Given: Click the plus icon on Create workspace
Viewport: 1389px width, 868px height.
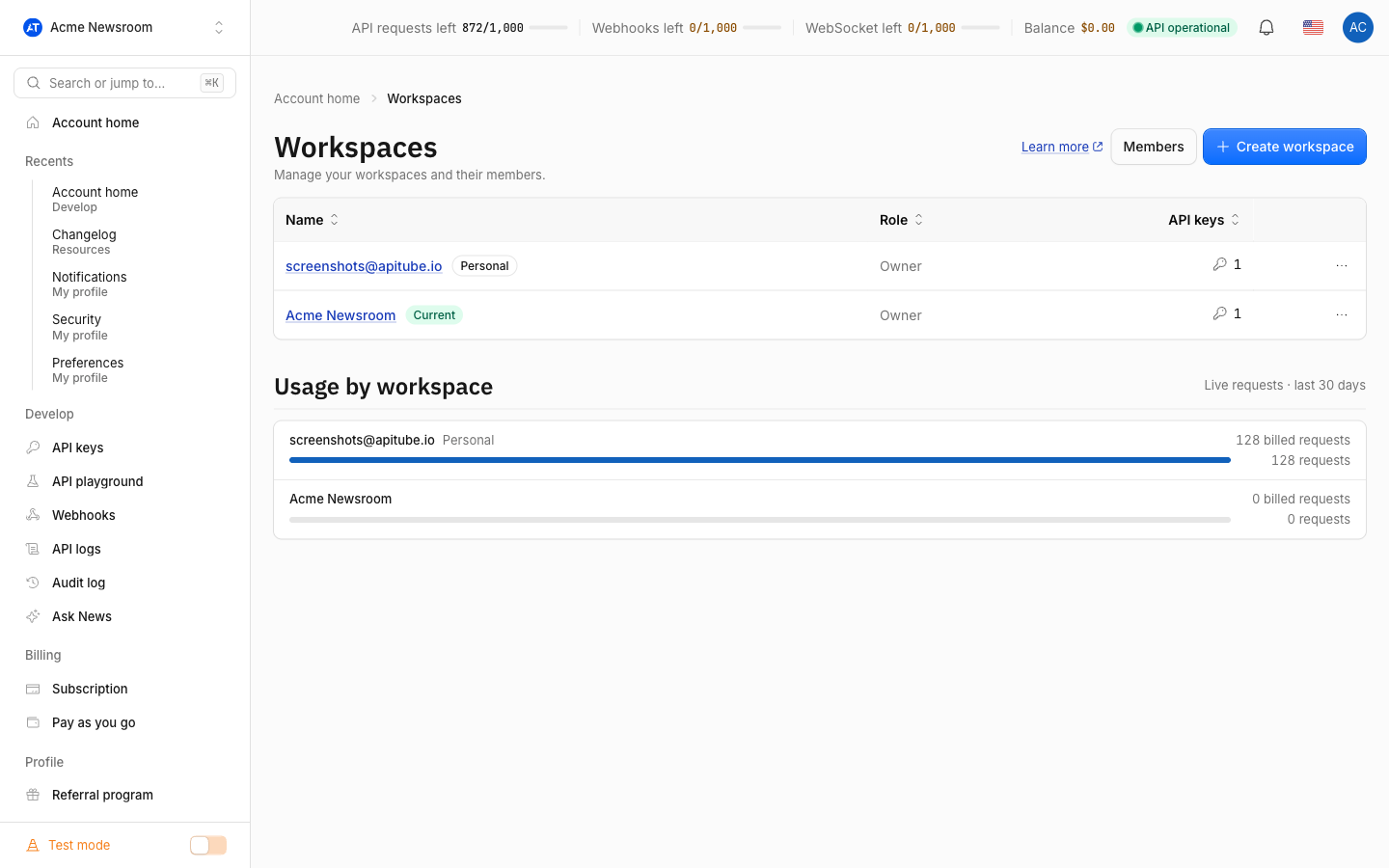Looking at the screenshot, I should click(x=1223, y=147).
